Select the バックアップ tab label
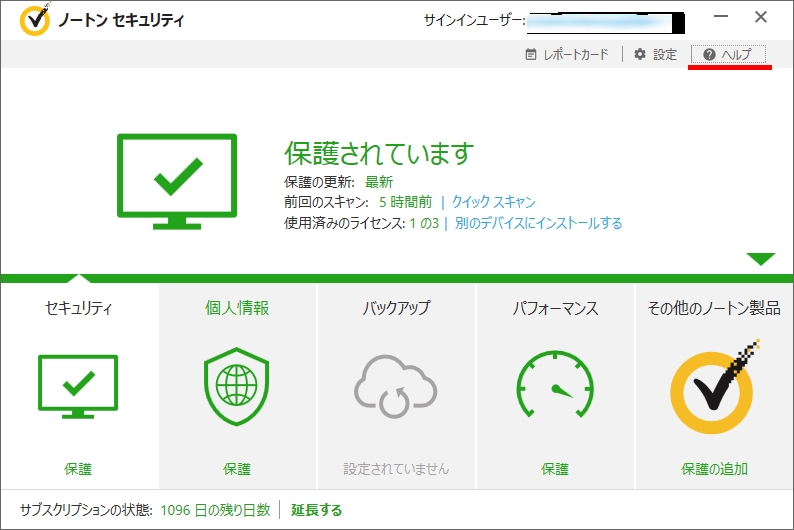794x530 pixels. (x=396, y=308)
